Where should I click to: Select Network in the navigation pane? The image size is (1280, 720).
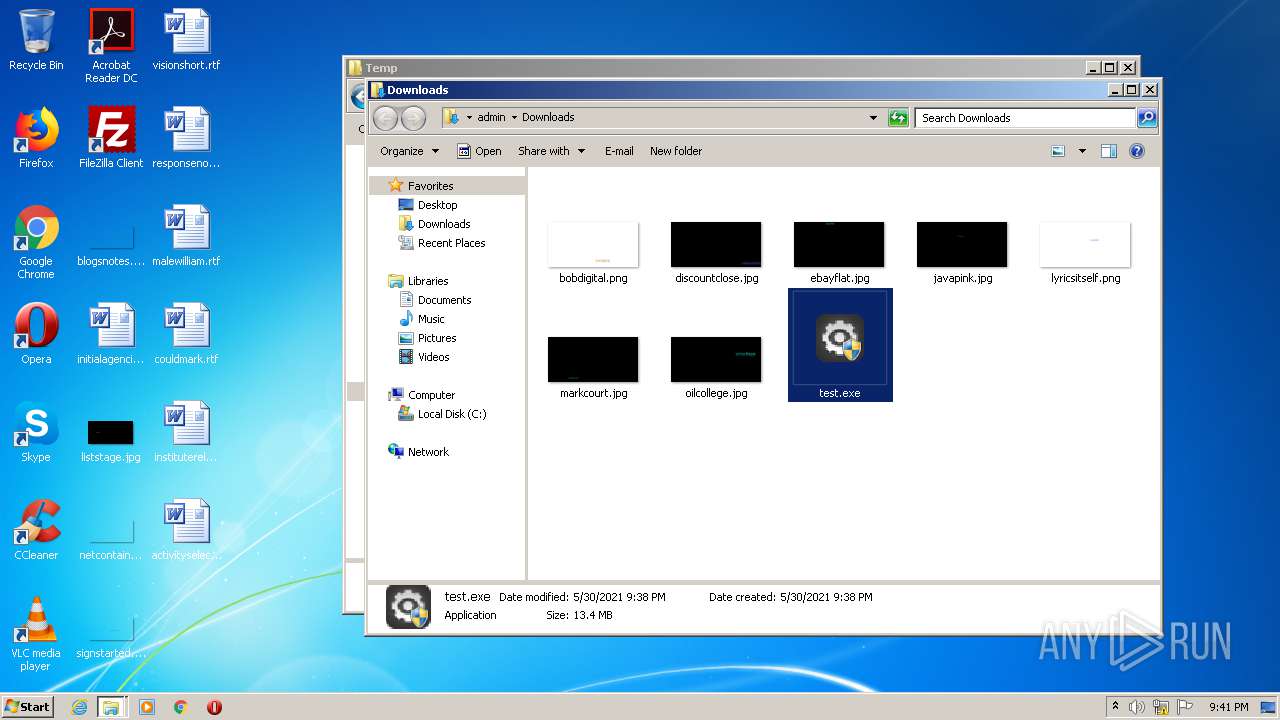pos(418,452)
